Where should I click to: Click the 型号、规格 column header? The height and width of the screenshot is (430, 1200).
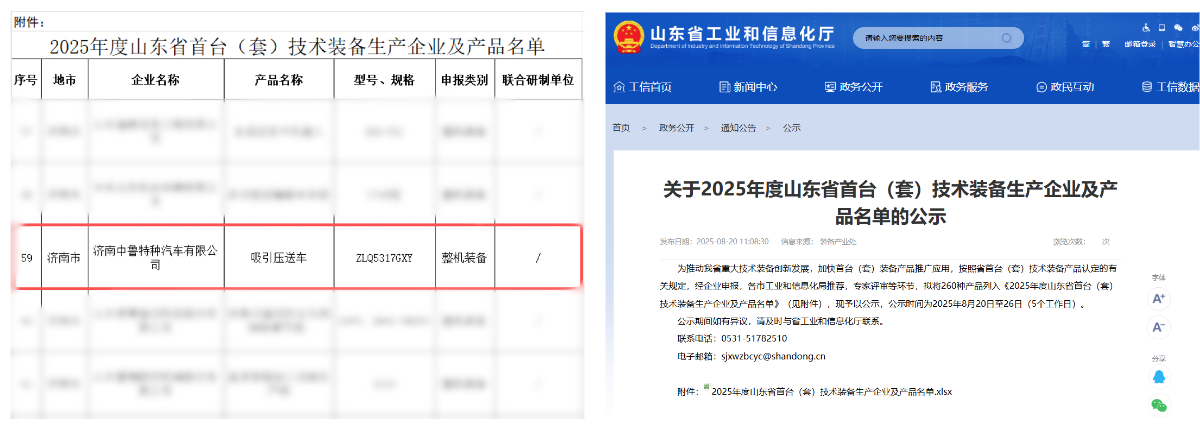pyautogui.click(x=384, y=79)
